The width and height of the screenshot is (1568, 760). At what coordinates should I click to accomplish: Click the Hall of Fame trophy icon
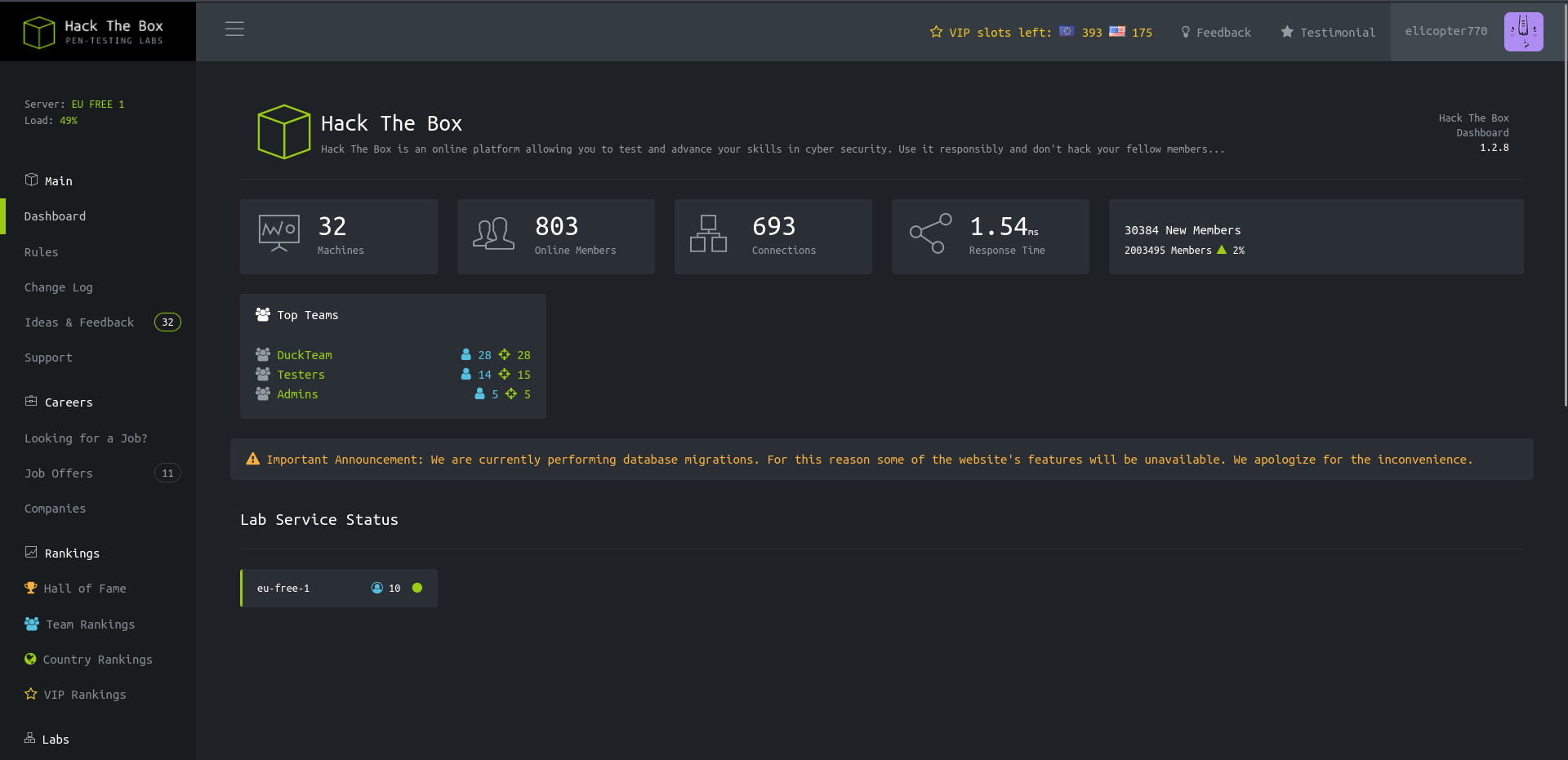31,588
